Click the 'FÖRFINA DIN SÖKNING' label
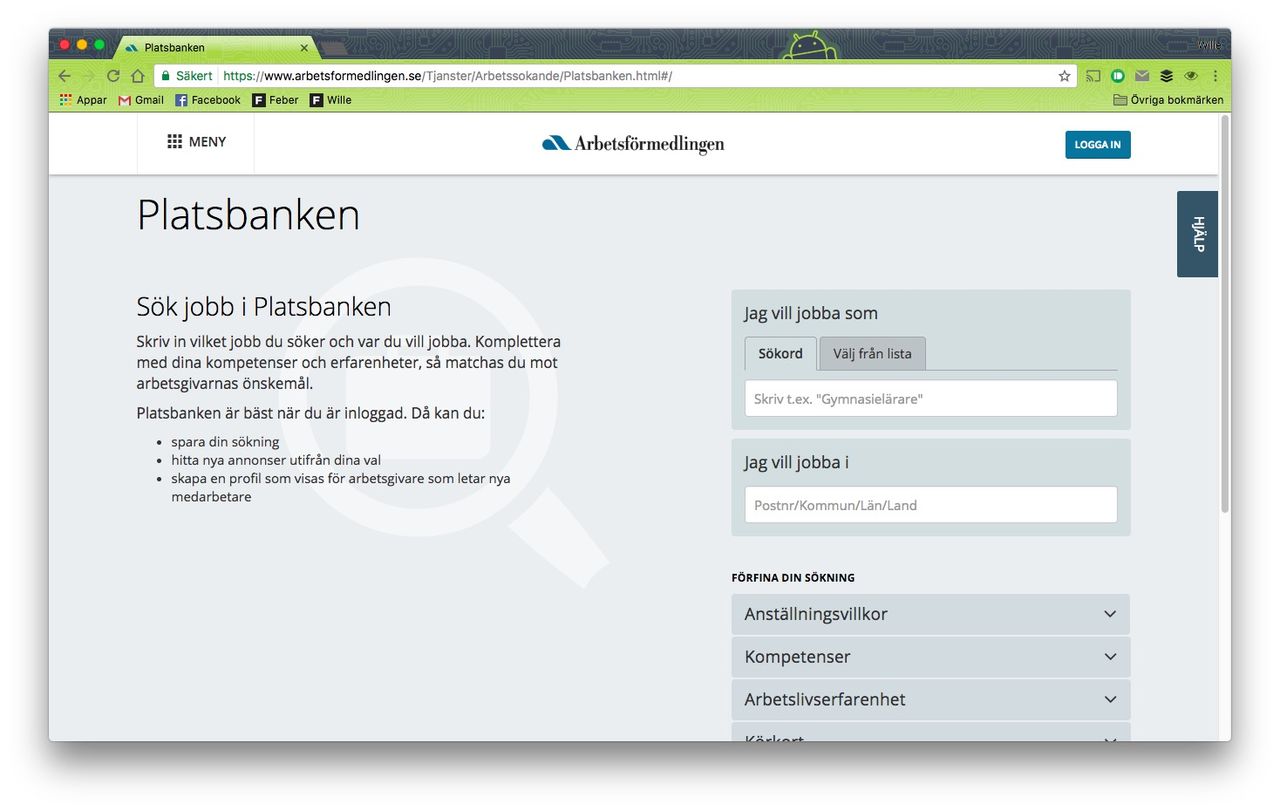The width and height of the screenshot is (1280, 811). [793, 578]
